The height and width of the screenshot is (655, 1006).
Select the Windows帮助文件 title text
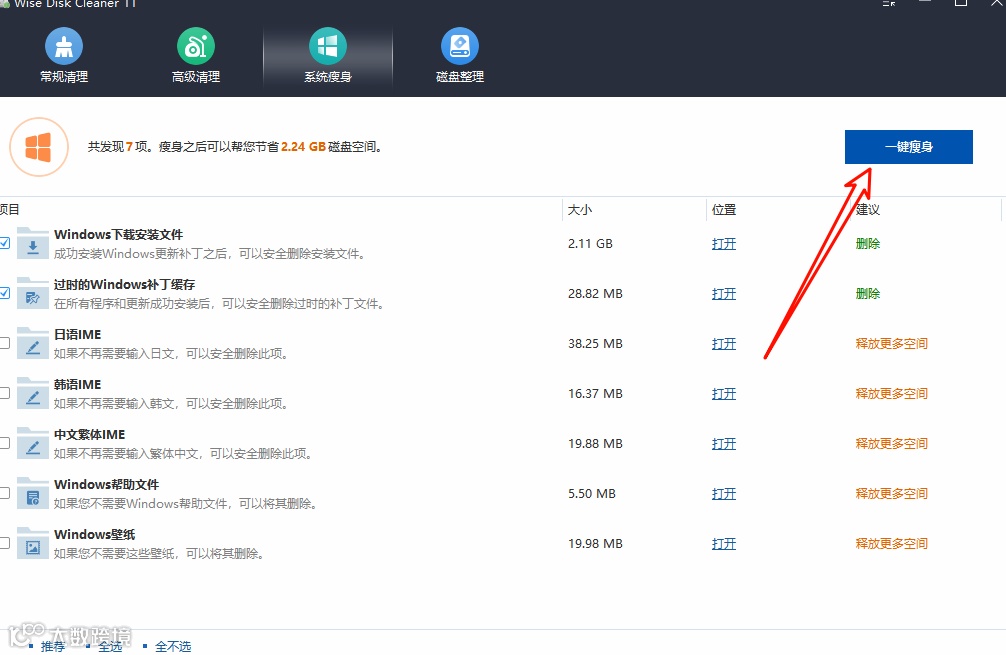click(x=107, y=485)
